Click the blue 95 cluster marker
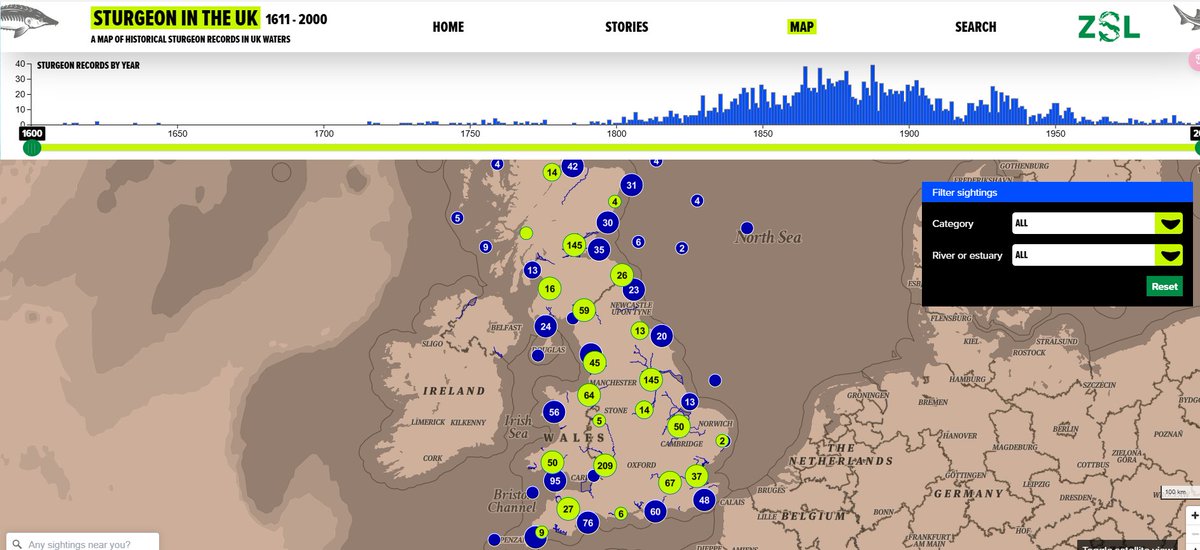The width and height of the screenshot is (1200, 550). pyautogui.click(x=555, y=481)
